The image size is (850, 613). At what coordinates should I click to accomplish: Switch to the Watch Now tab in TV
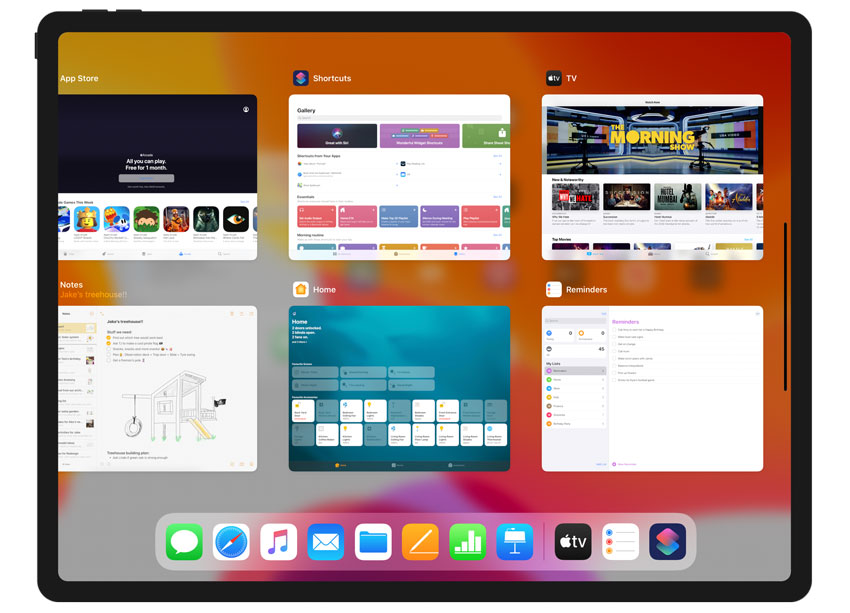point(595,254)
